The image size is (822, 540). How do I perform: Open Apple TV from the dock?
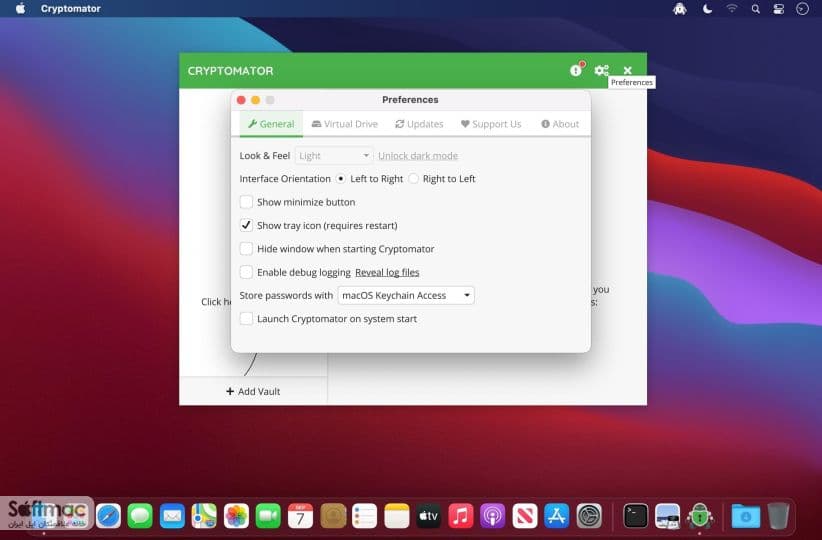[x=428, y=516]
